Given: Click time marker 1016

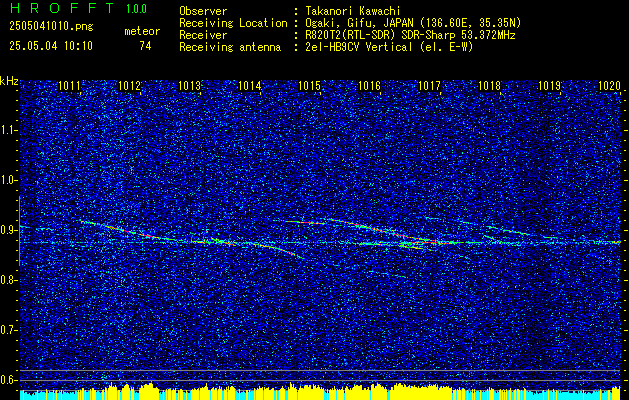Looking at the screenshot, I should point(369,85).
